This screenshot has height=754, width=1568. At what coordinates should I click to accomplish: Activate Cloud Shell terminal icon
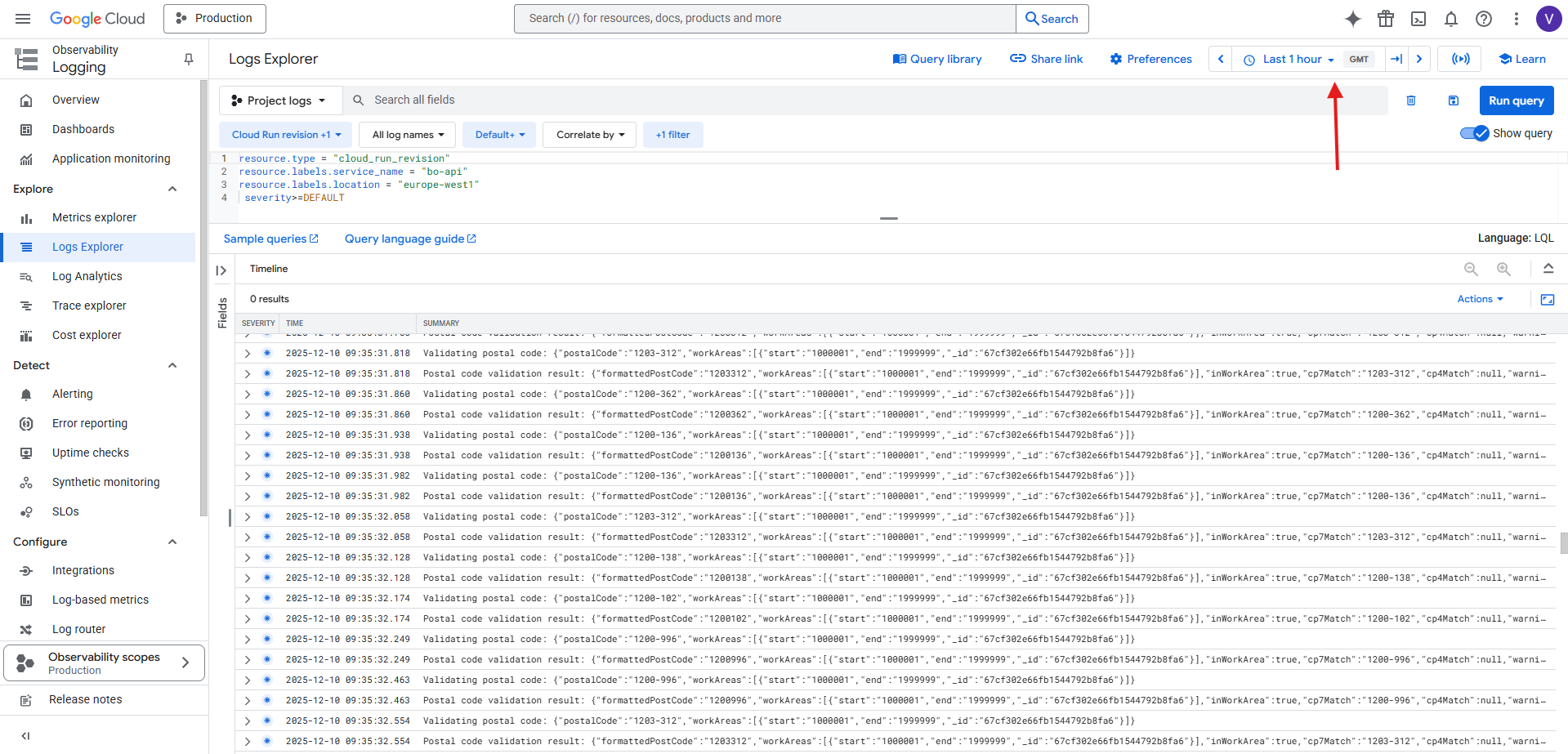(x=1418, y=19)
